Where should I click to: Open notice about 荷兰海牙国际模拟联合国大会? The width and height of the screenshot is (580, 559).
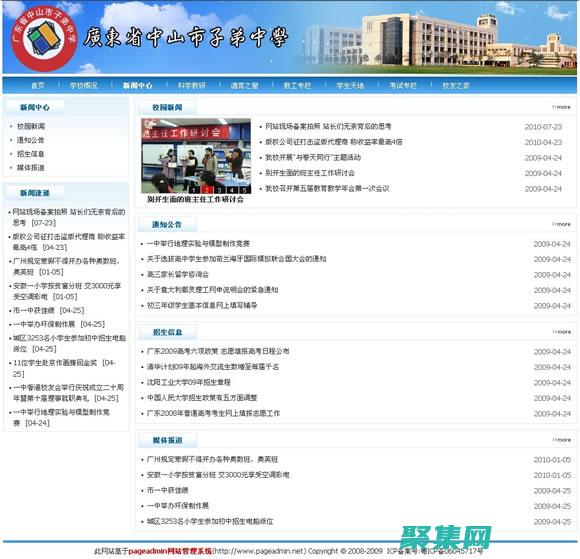237,259
